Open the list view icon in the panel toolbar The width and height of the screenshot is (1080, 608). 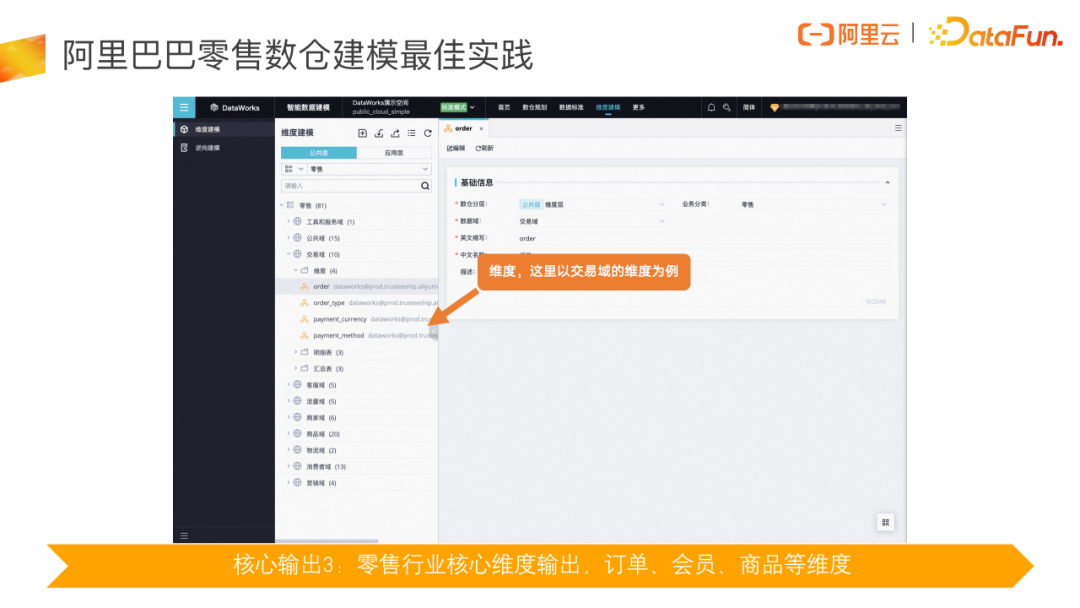point(412,132)
